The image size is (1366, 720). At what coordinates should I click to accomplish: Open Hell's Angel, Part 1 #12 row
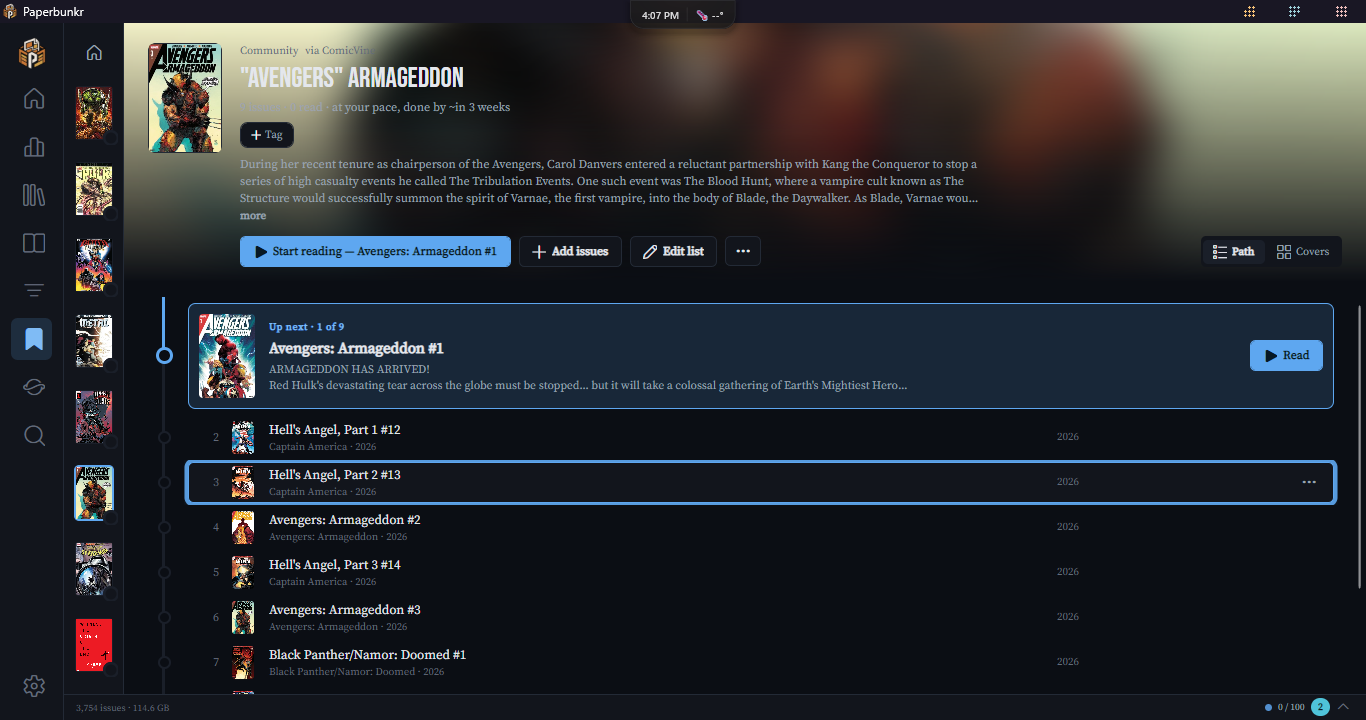(x=760, y=437)
